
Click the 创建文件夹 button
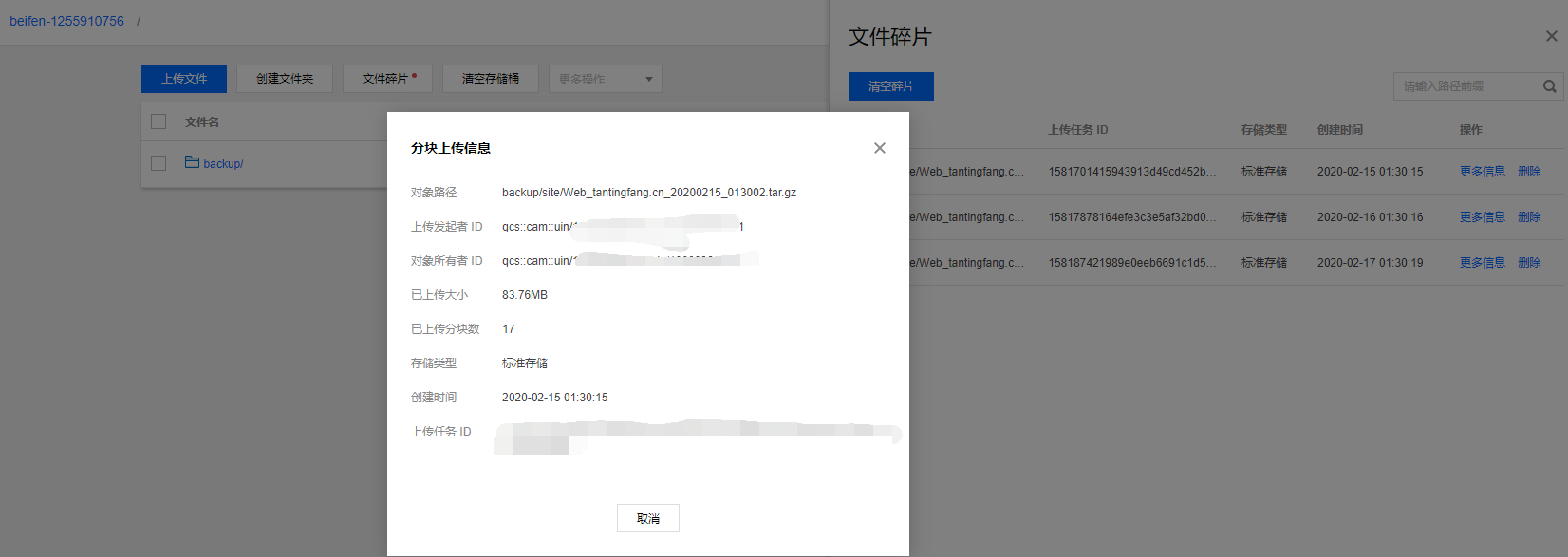click(285, 79)
